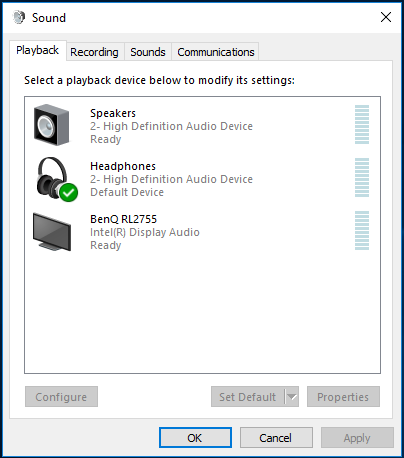Click empty area of device list
The height and width of the screenshot is (458, 404).
tap(202, 313)
